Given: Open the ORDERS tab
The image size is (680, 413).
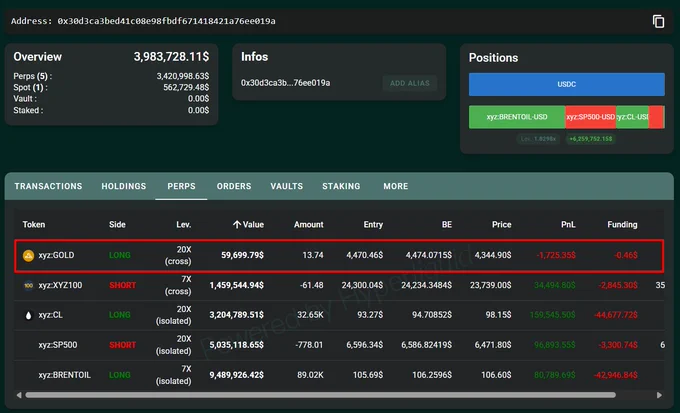Looking at the screenshot, I should point(234,186).
